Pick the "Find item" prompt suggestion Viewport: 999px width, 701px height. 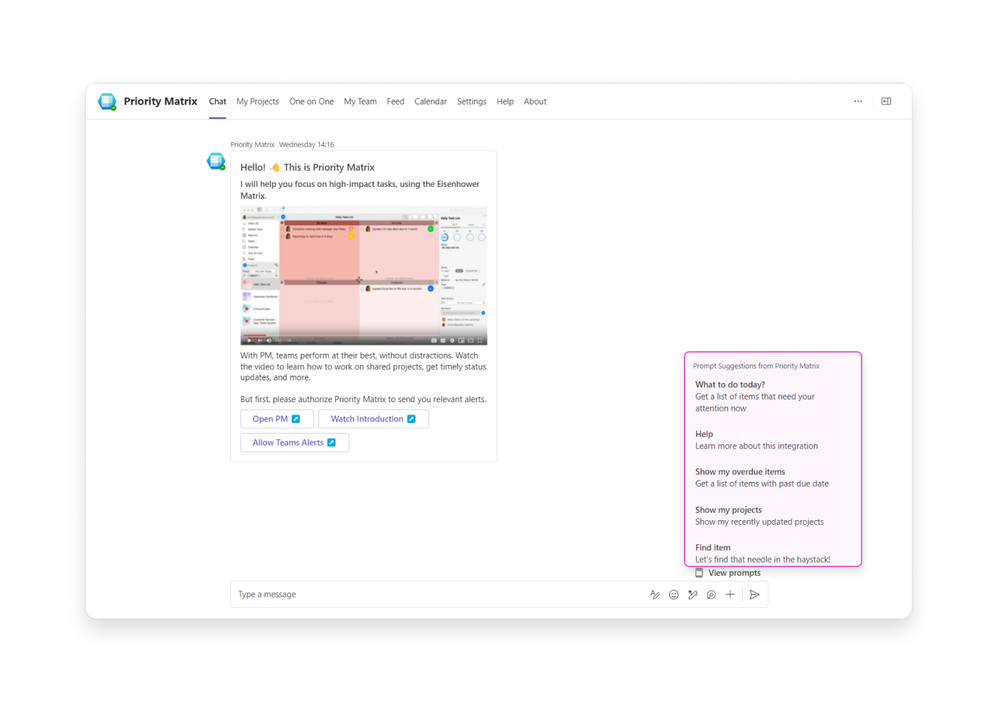[x=773, y=553]
